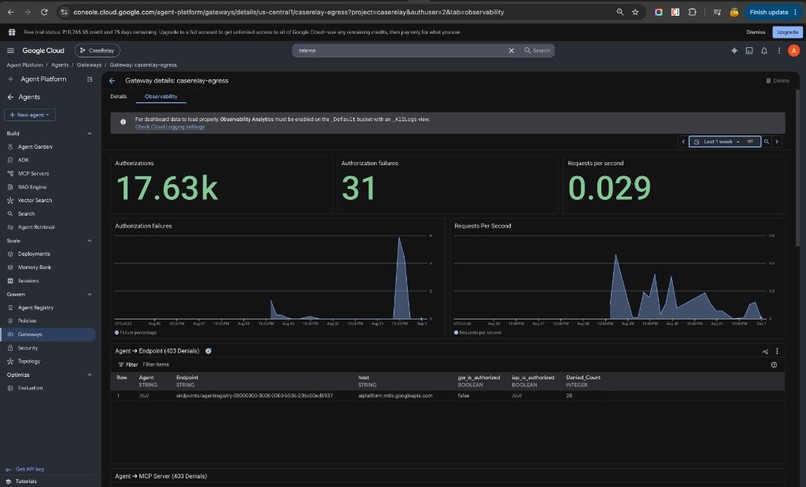The height and width of the screenshot is (487, 806).
Task: Open Memory Bank in sidebar
Action: point(34,267)
